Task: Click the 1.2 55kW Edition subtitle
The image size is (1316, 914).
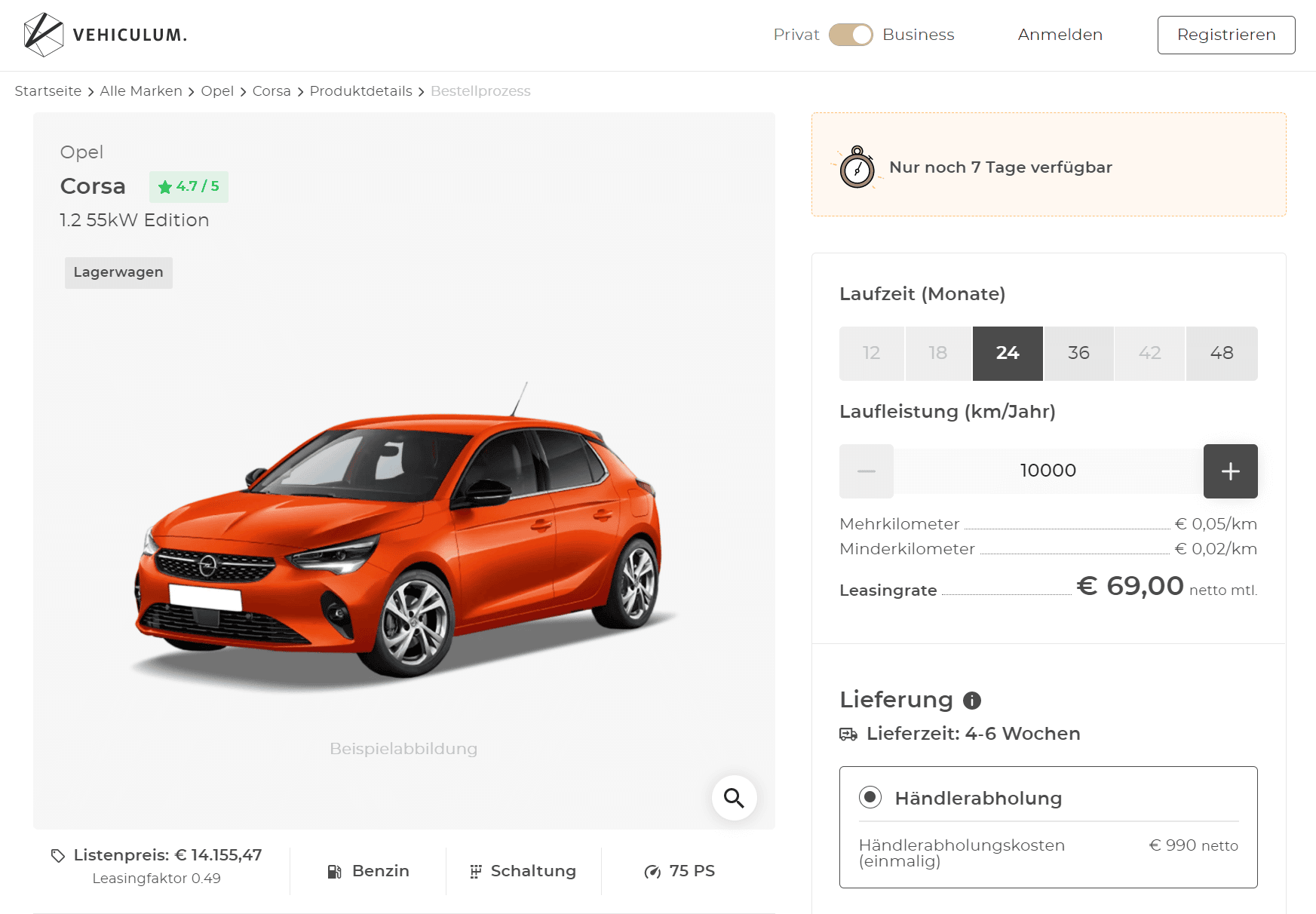Action: pos(134,220)
